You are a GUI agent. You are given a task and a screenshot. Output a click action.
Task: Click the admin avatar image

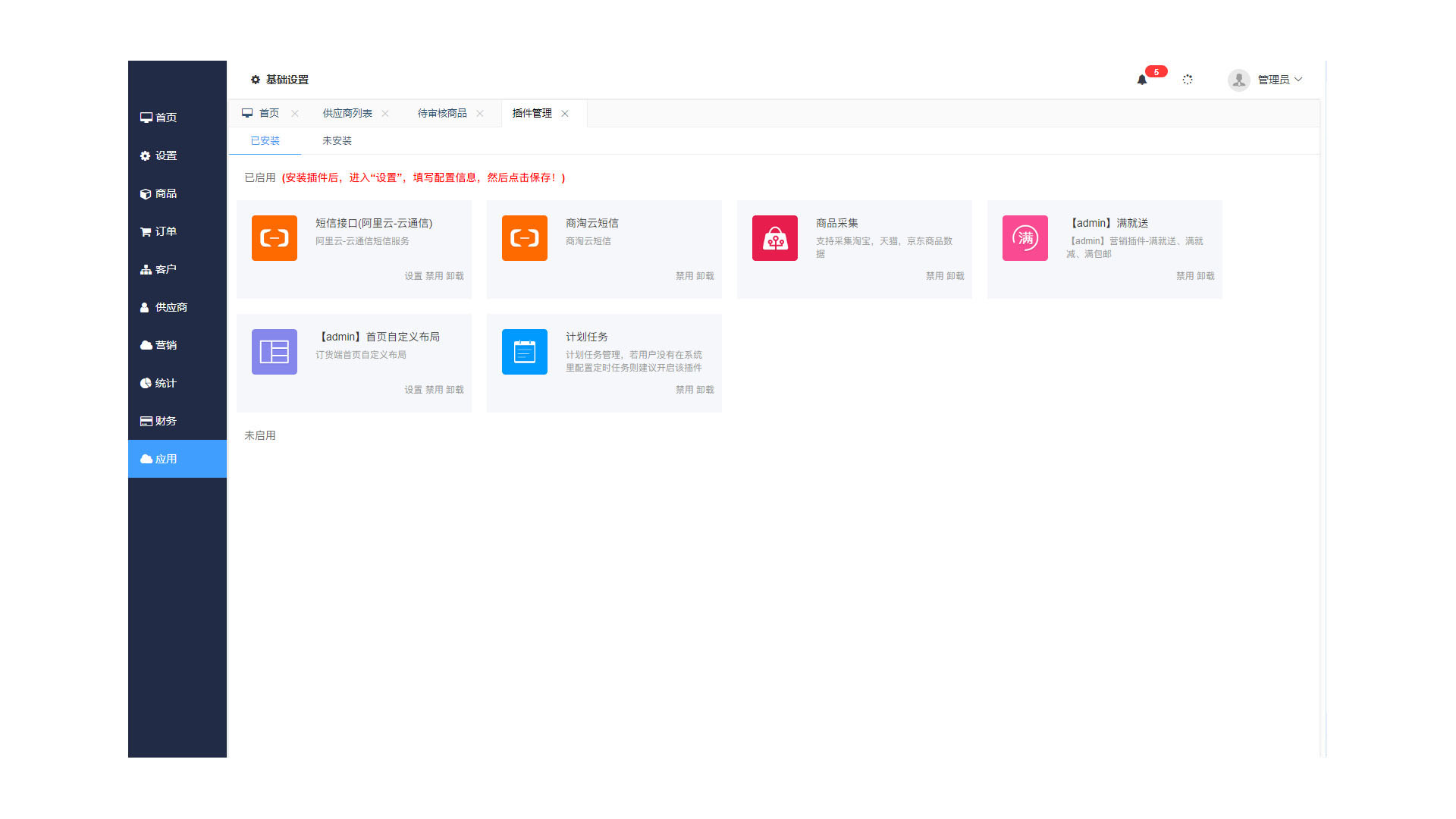[x=1238, y=80]
